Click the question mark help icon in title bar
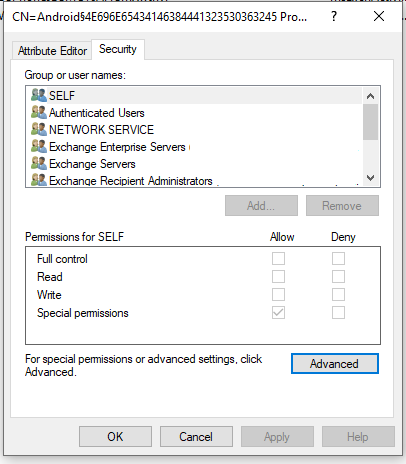The image size is (406, 464). [x=334, y=16]
